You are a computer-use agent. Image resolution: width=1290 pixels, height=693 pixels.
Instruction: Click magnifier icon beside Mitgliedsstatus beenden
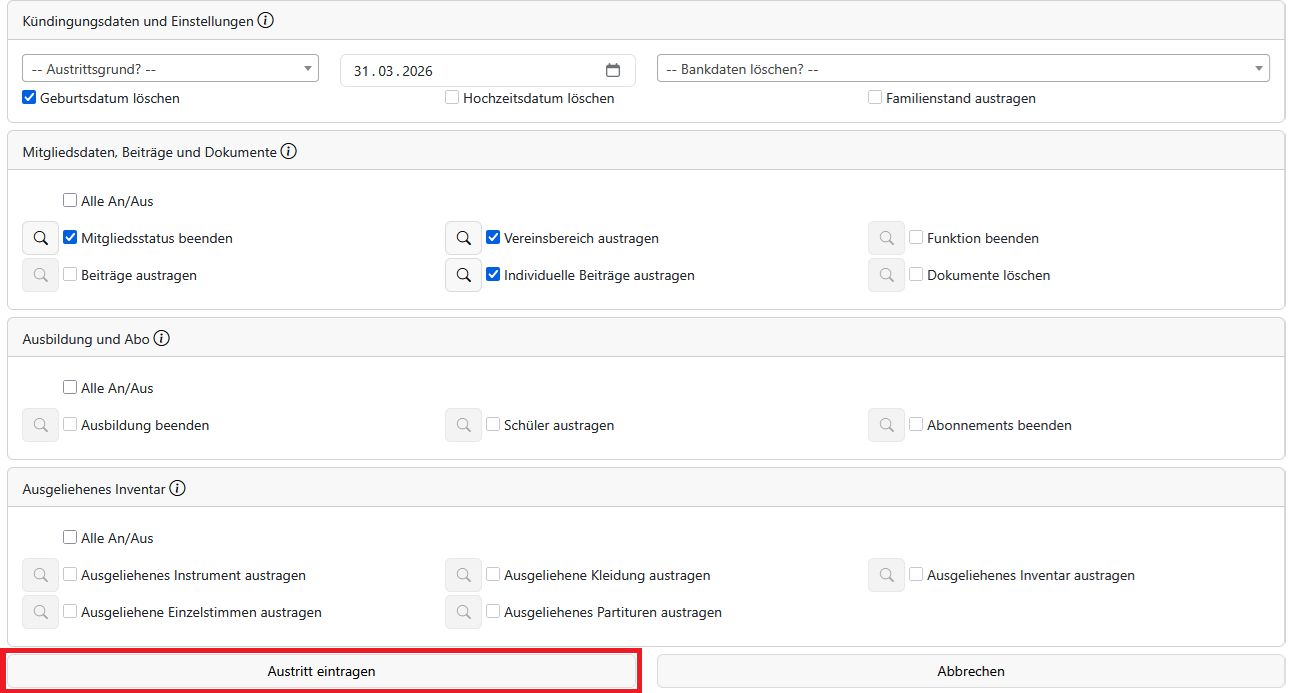point(40,238)
